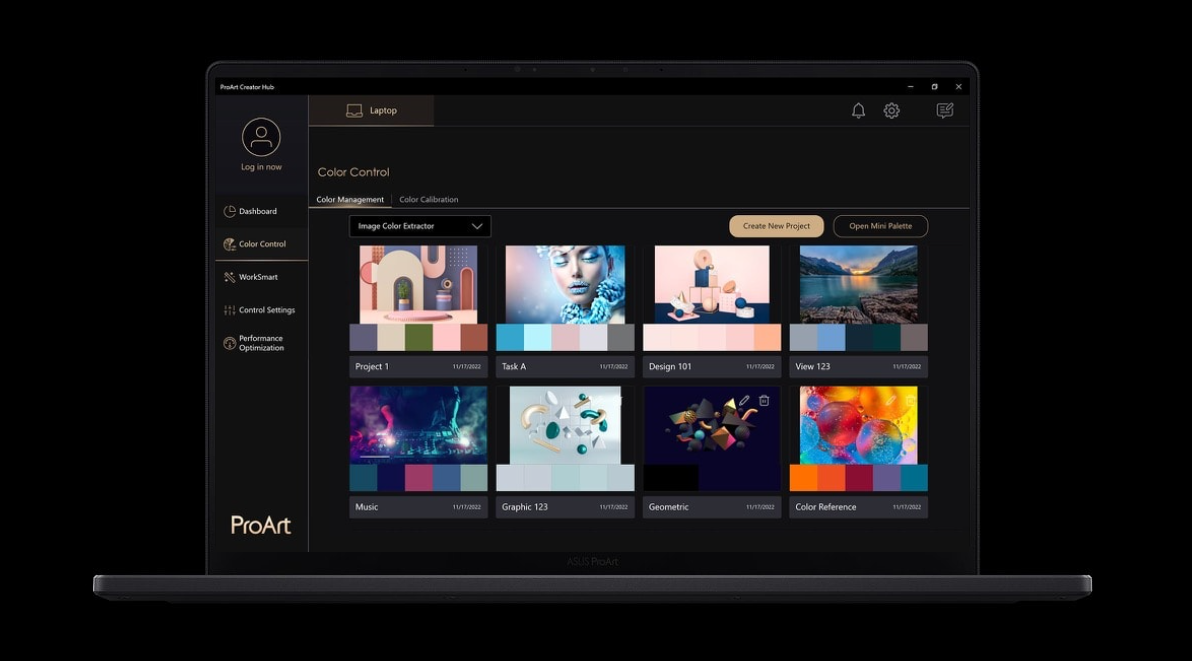This screenshot has width=1192, height=661.
Task: Open the Task A project thumbnail
Action: (565, 285)
